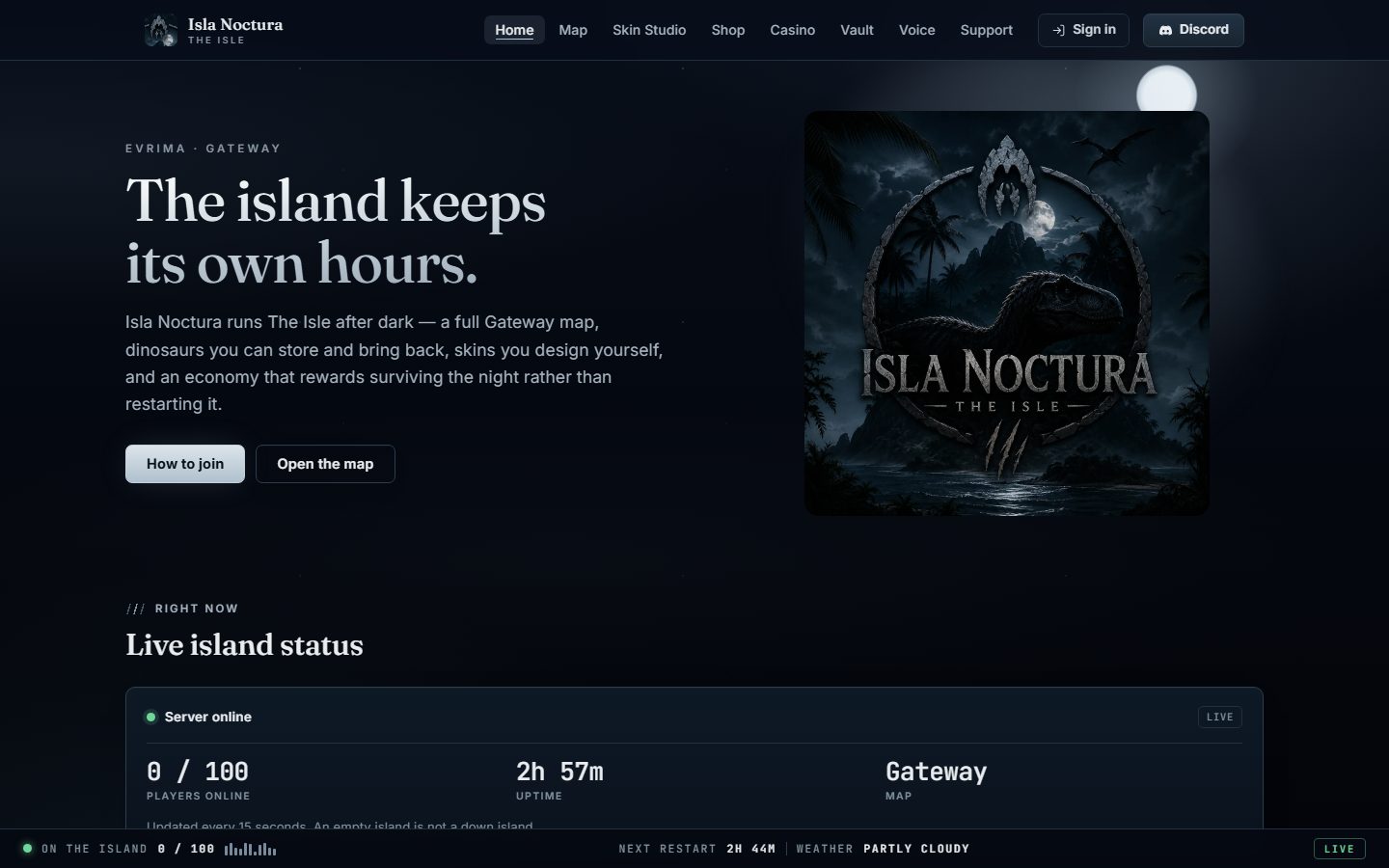Open the Support page
The image size is (1389, 868).
point(986,30)
